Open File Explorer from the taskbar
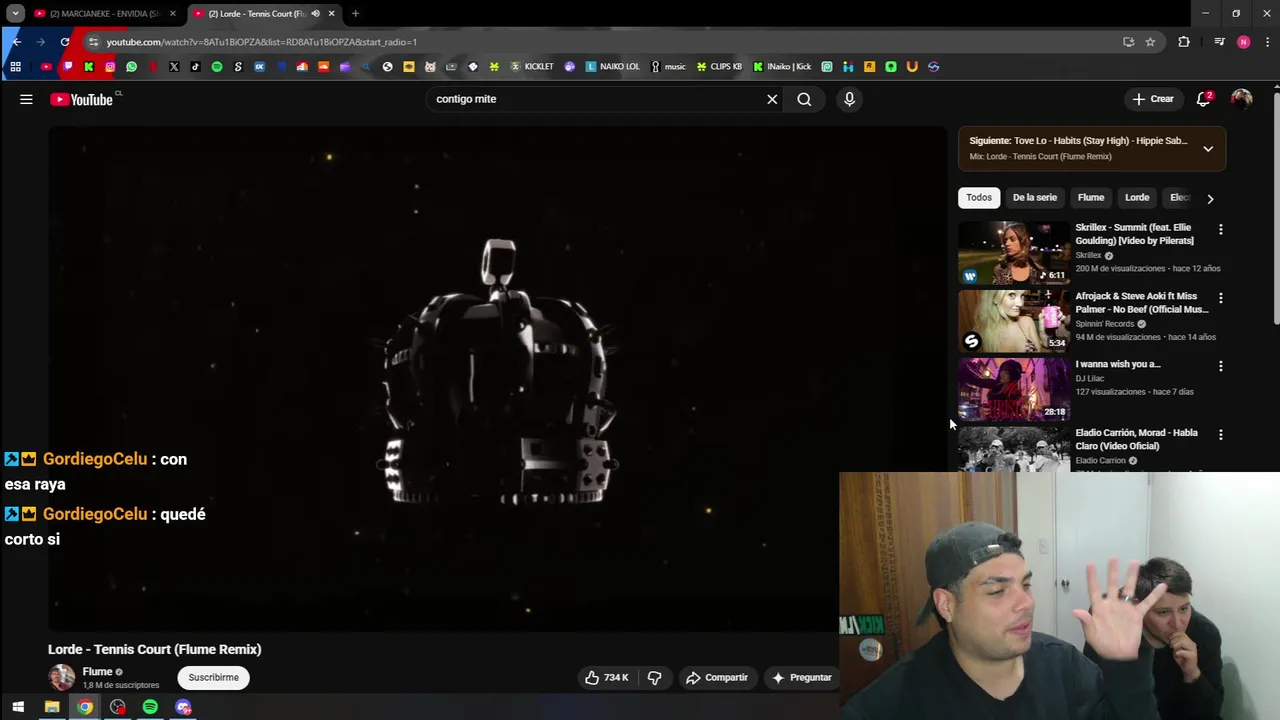The image size is (1280, 720). [x=52, y=707]
